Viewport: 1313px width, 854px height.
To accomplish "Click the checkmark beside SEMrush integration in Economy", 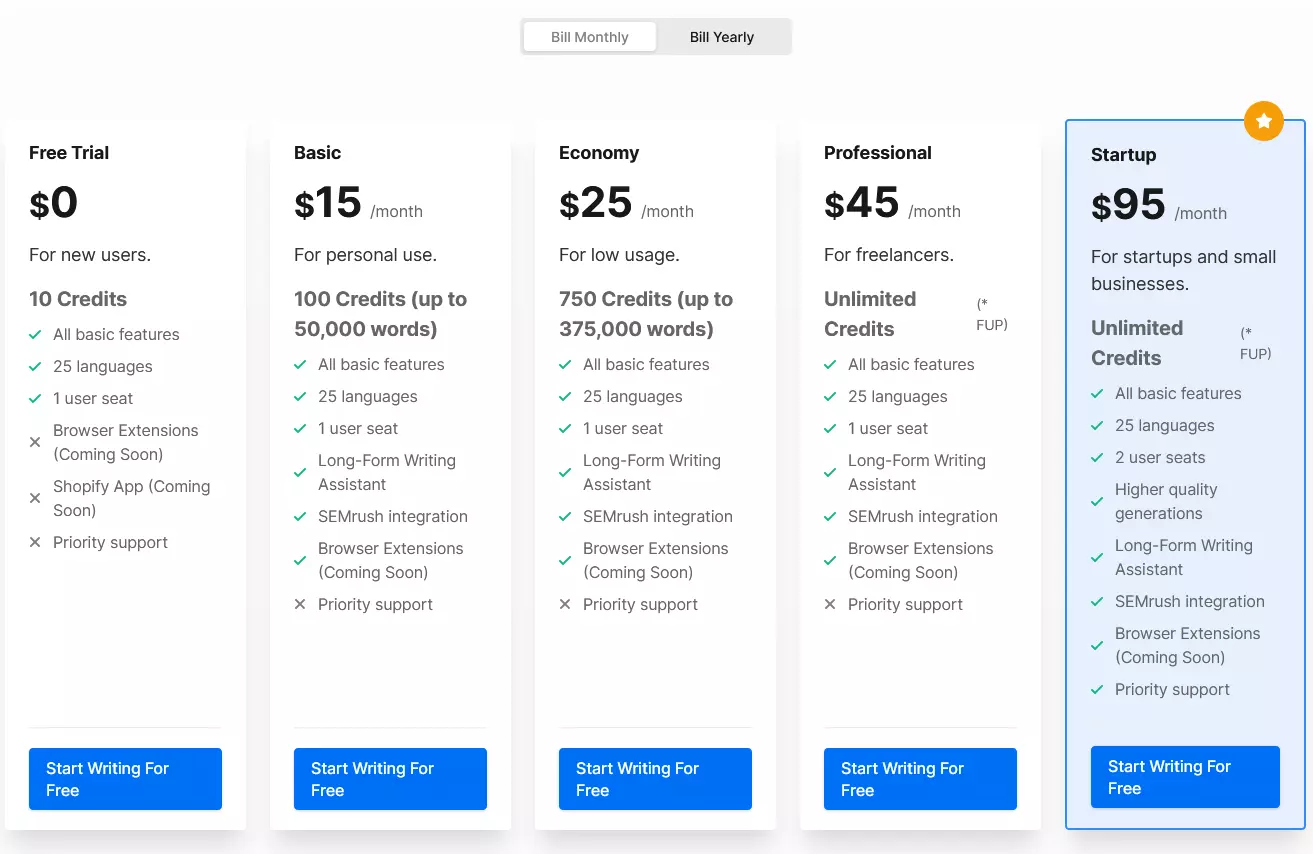I will [565, 517].
